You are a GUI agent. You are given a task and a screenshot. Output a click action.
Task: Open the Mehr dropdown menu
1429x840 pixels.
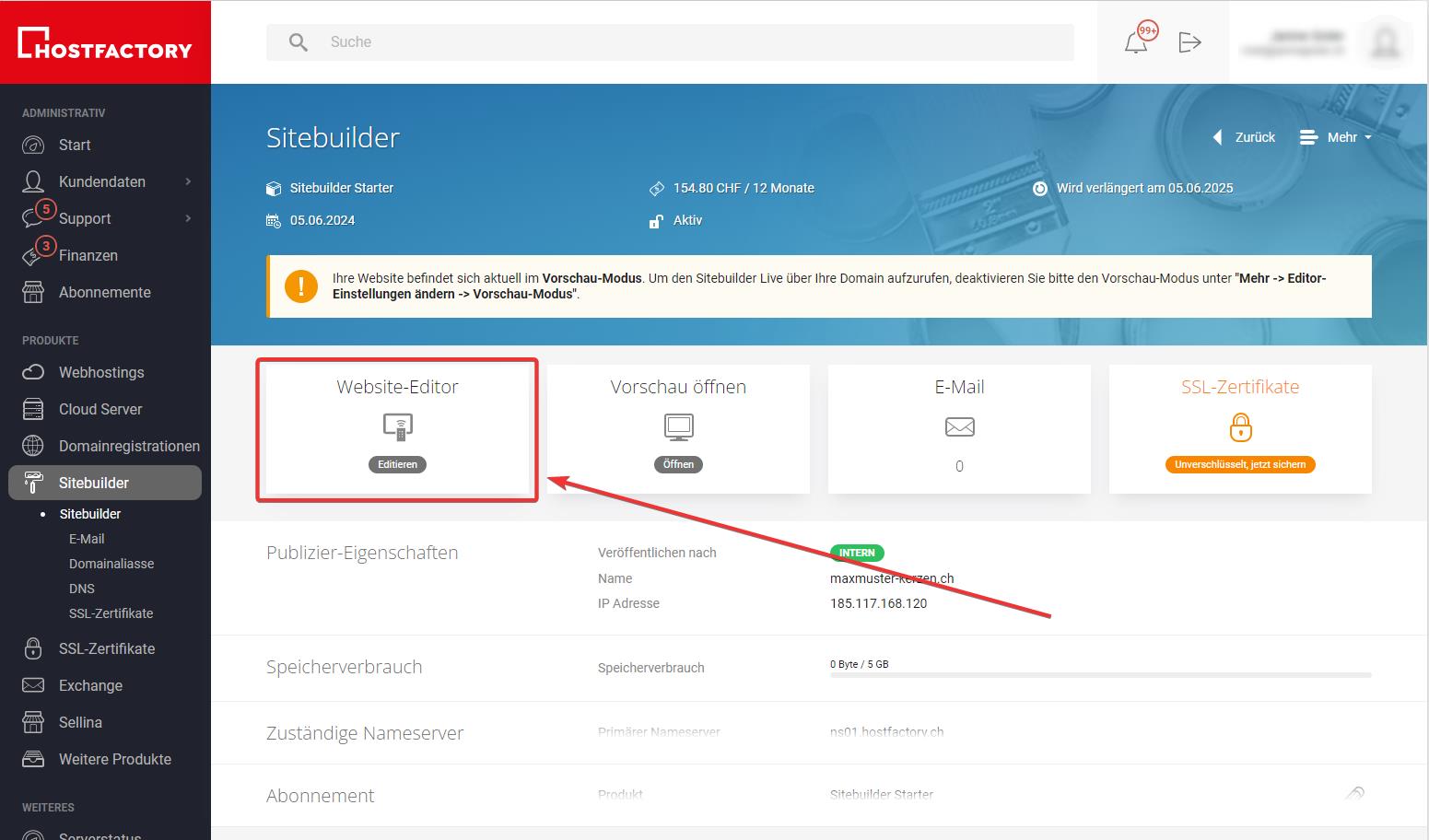coord(1335,137)
